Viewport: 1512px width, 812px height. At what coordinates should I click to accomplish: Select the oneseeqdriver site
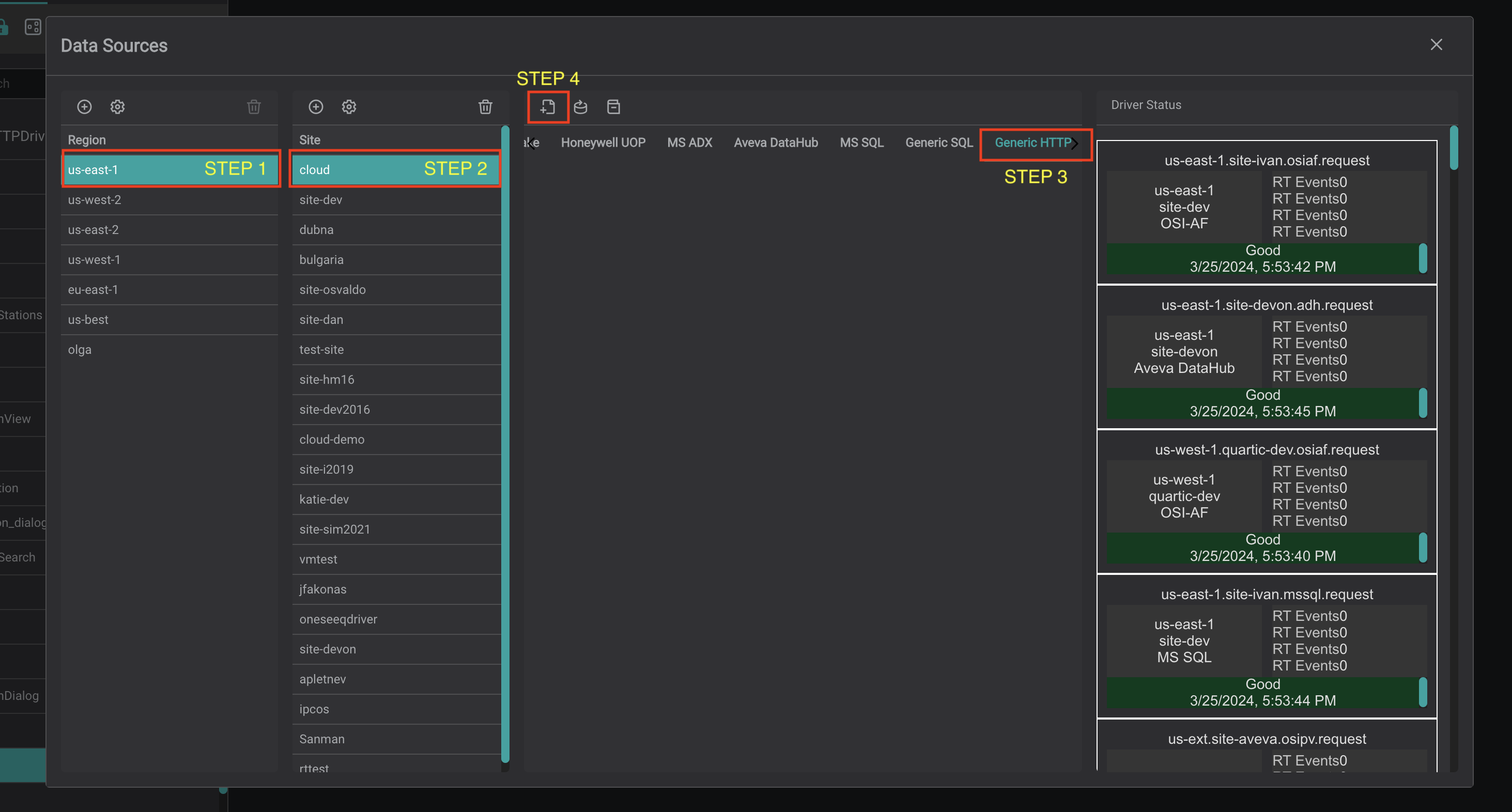click(396, 618)
